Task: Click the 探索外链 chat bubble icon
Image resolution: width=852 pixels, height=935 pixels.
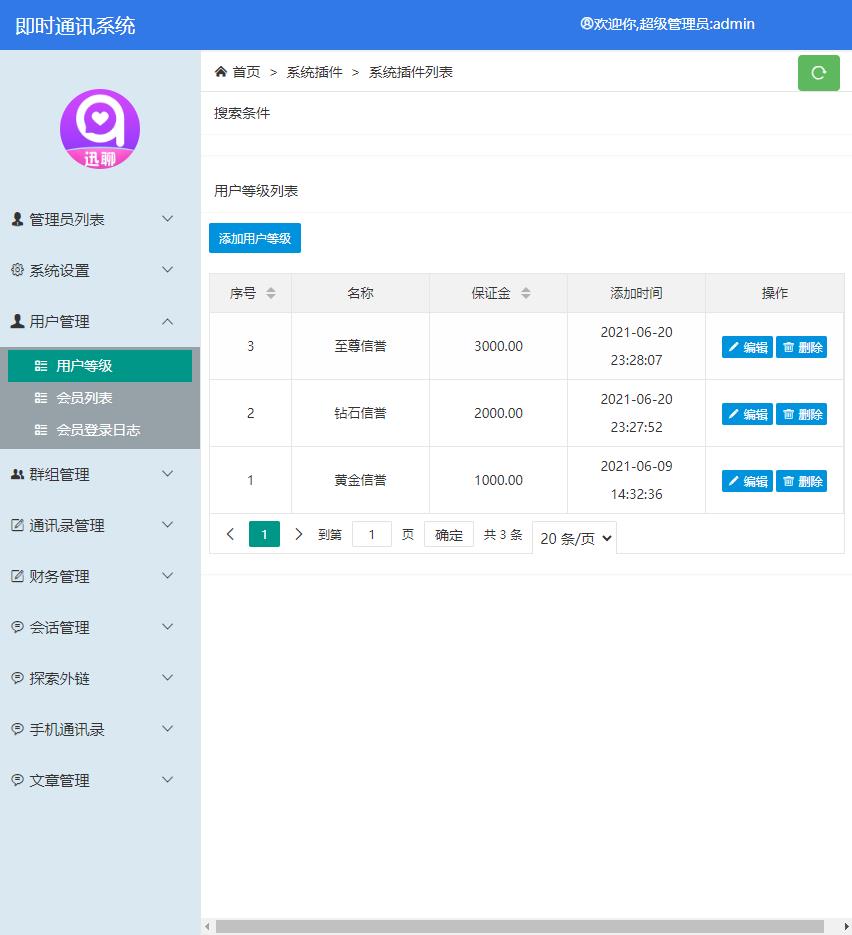Action: 17,678
